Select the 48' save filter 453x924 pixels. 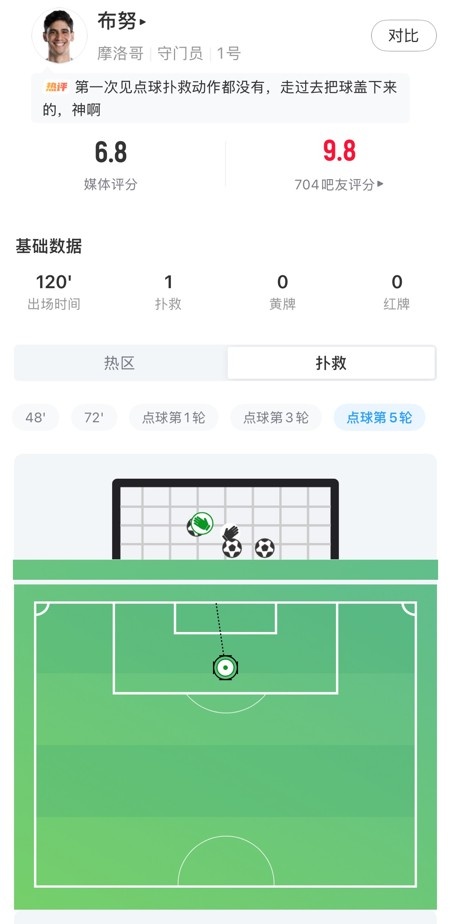35,418
